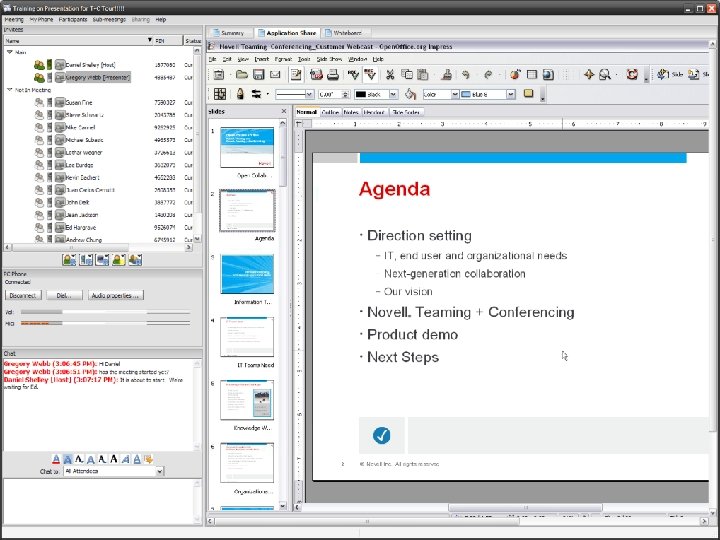Open the Color area style dropdown
This screenshot has width=720, height=540.
(x=455, y=94)
